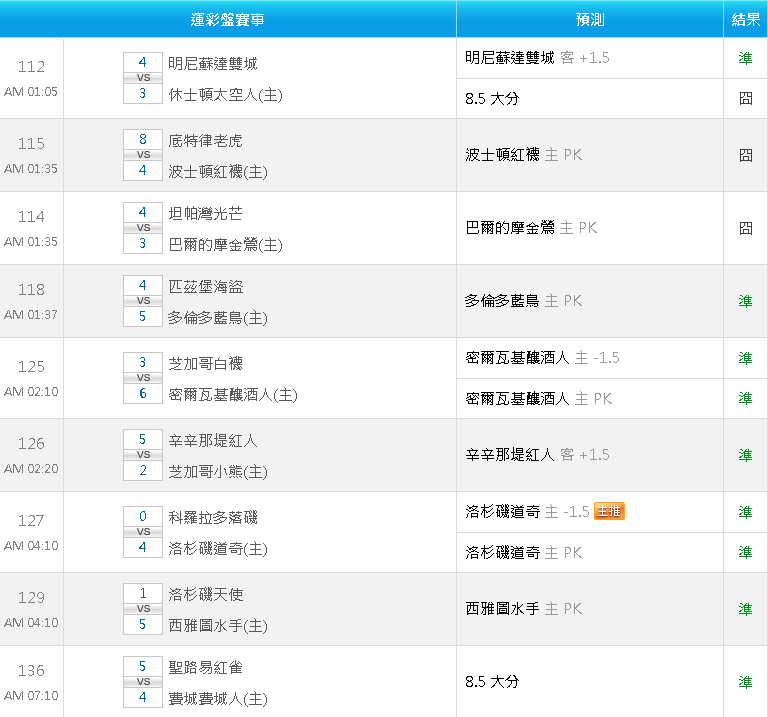This screenshot has height=717, width=768.
Task: Click team name 波士頓紅襪(主) in matchup column
Action: pyautogui.click(x=218, y=171)
